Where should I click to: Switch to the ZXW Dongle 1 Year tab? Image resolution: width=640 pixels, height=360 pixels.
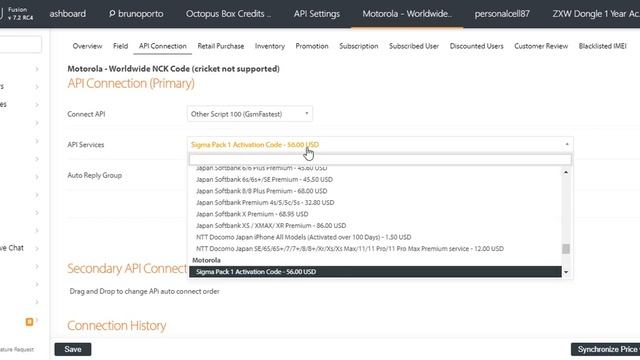596,13
